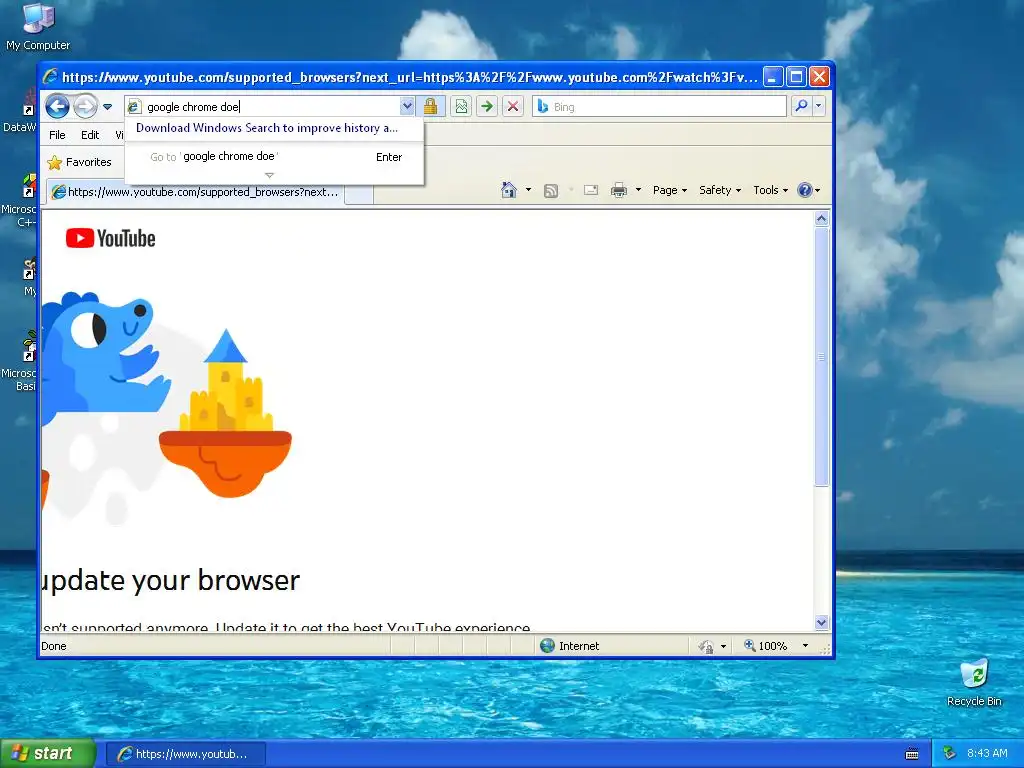The width and height of the screenshot is (1024, 768).
Task: Select Go to 'google chrome doe' suggestion
Action: click(274, 157)
